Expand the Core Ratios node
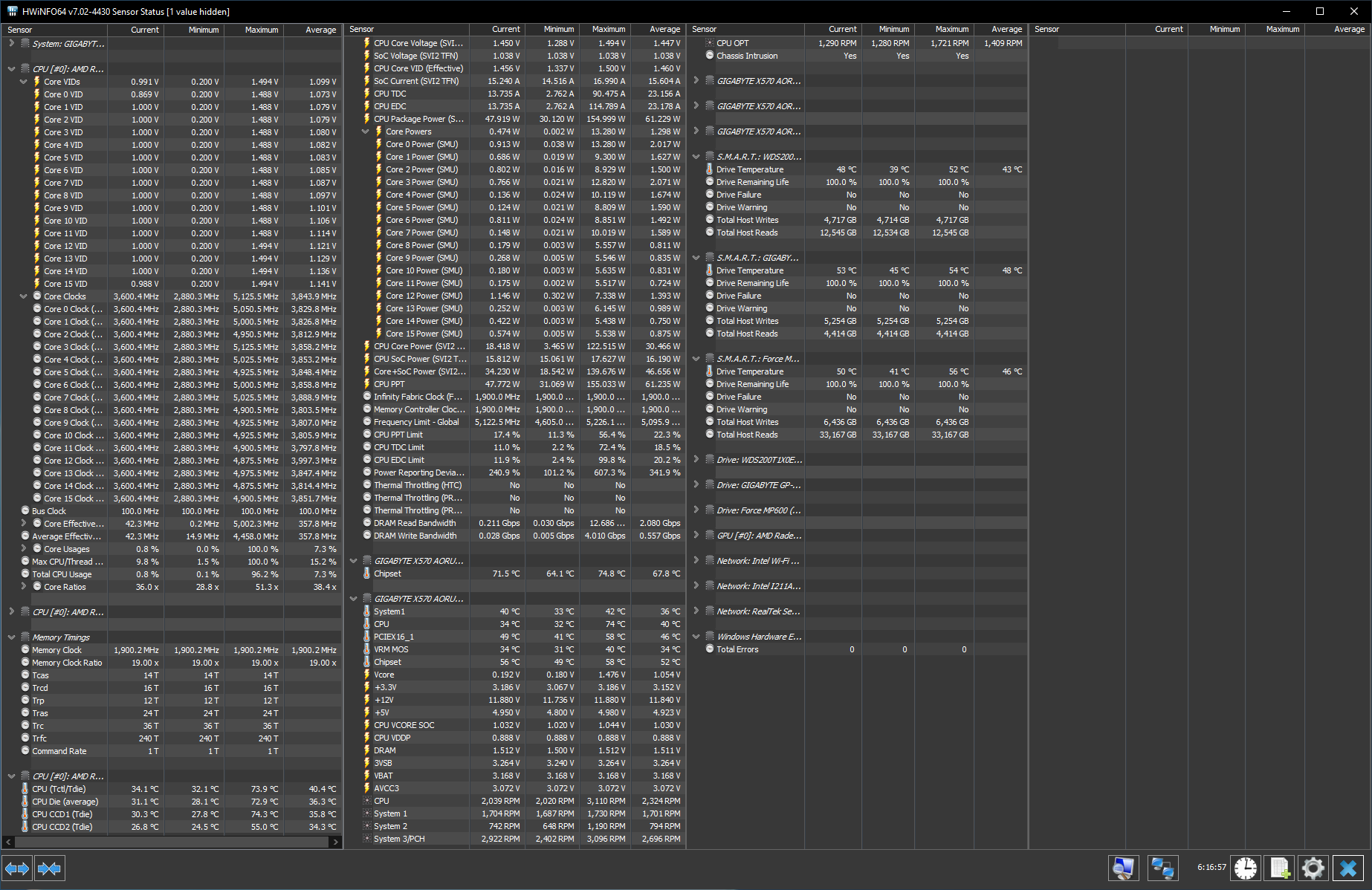This screenshot has height=890, width=1372. pos(23,587)
